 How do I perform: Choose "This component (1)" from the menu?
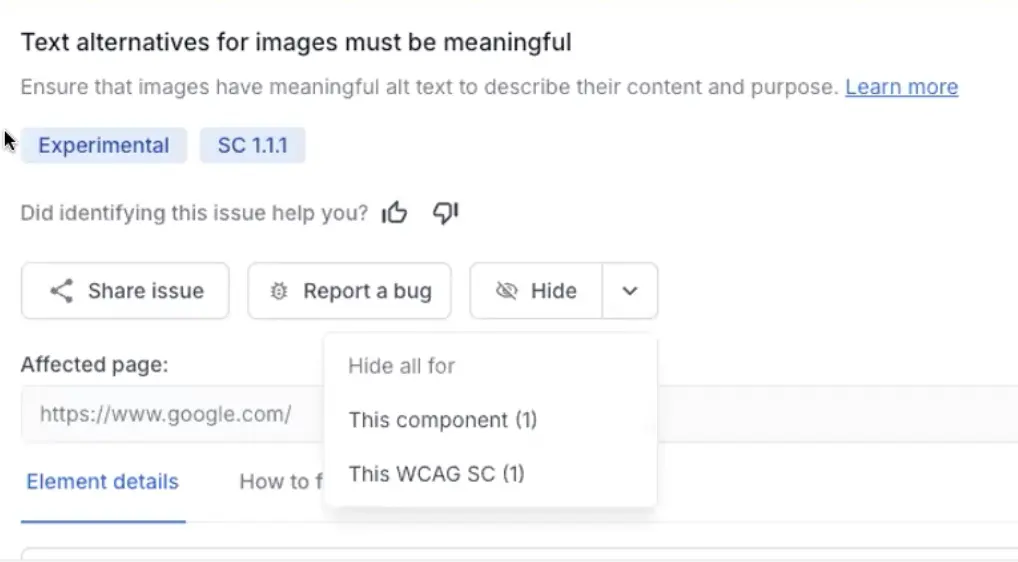click(x=442, y=420)
